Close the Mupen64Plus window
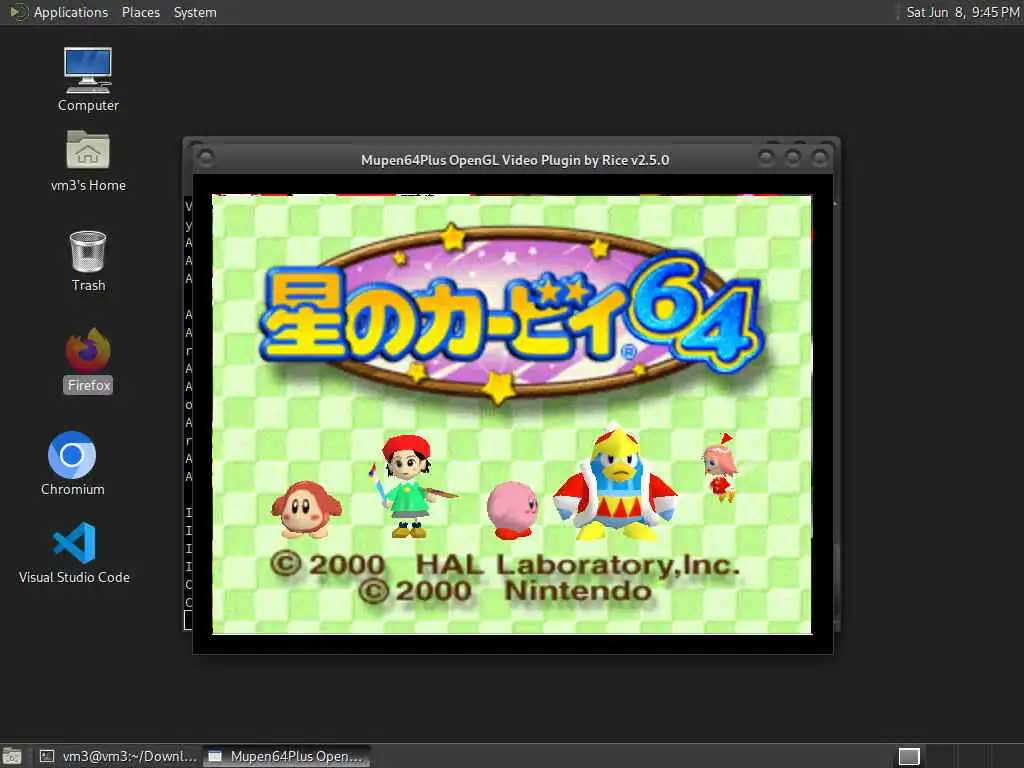1024x768 pixels. [x=820, y=157]
